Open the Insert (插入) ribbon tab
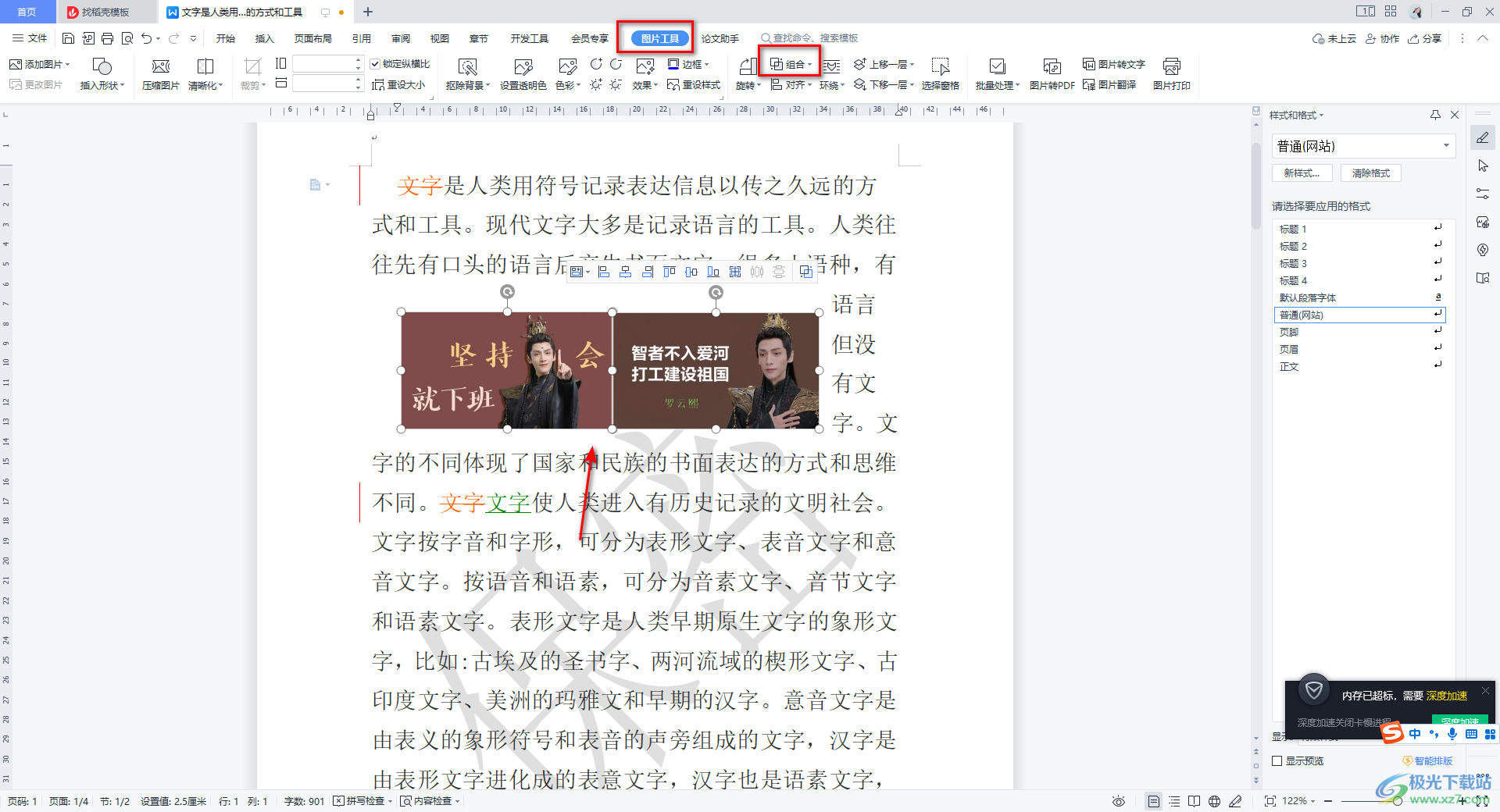This screenshot has height=812, width=1500. click(x=265, y=38)
